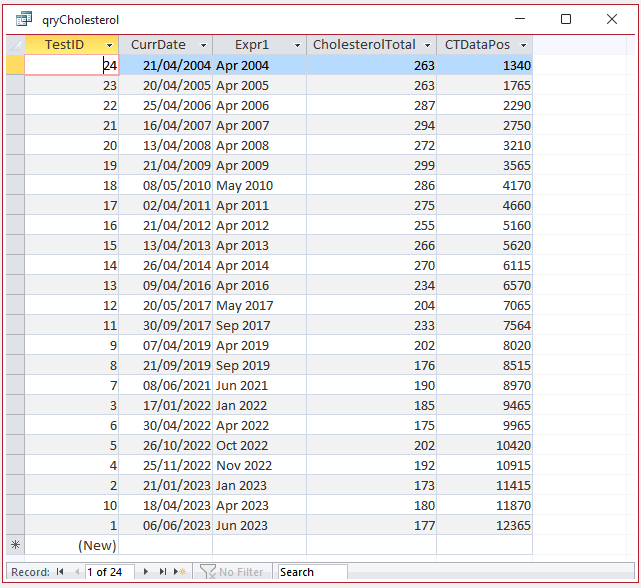Create new blank record navigation button

tap(180, 572)
